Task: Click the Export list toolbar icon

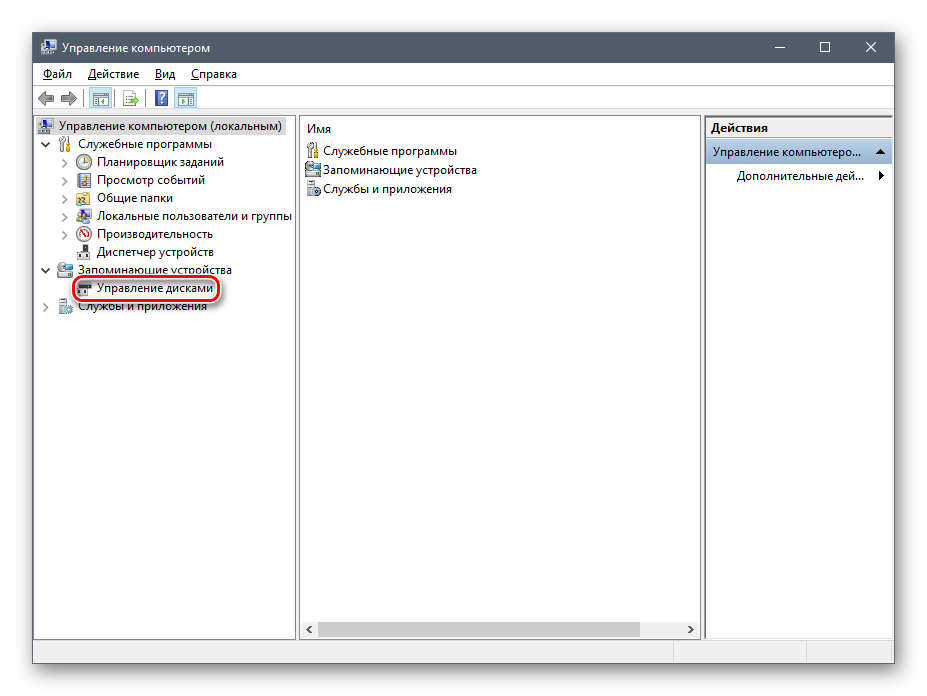Action: [131, 99]
